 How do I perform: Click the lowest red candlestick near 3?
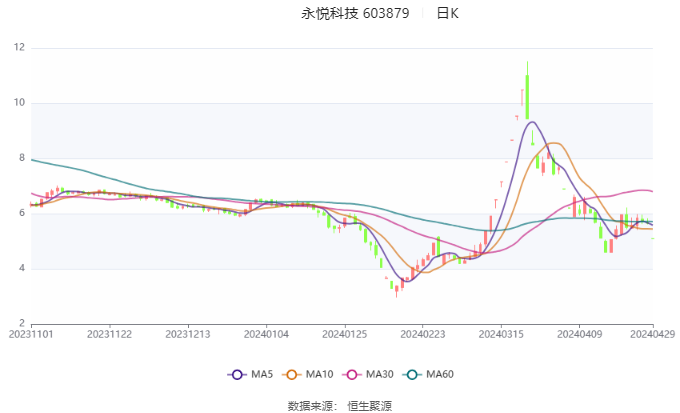coord(396,290)
